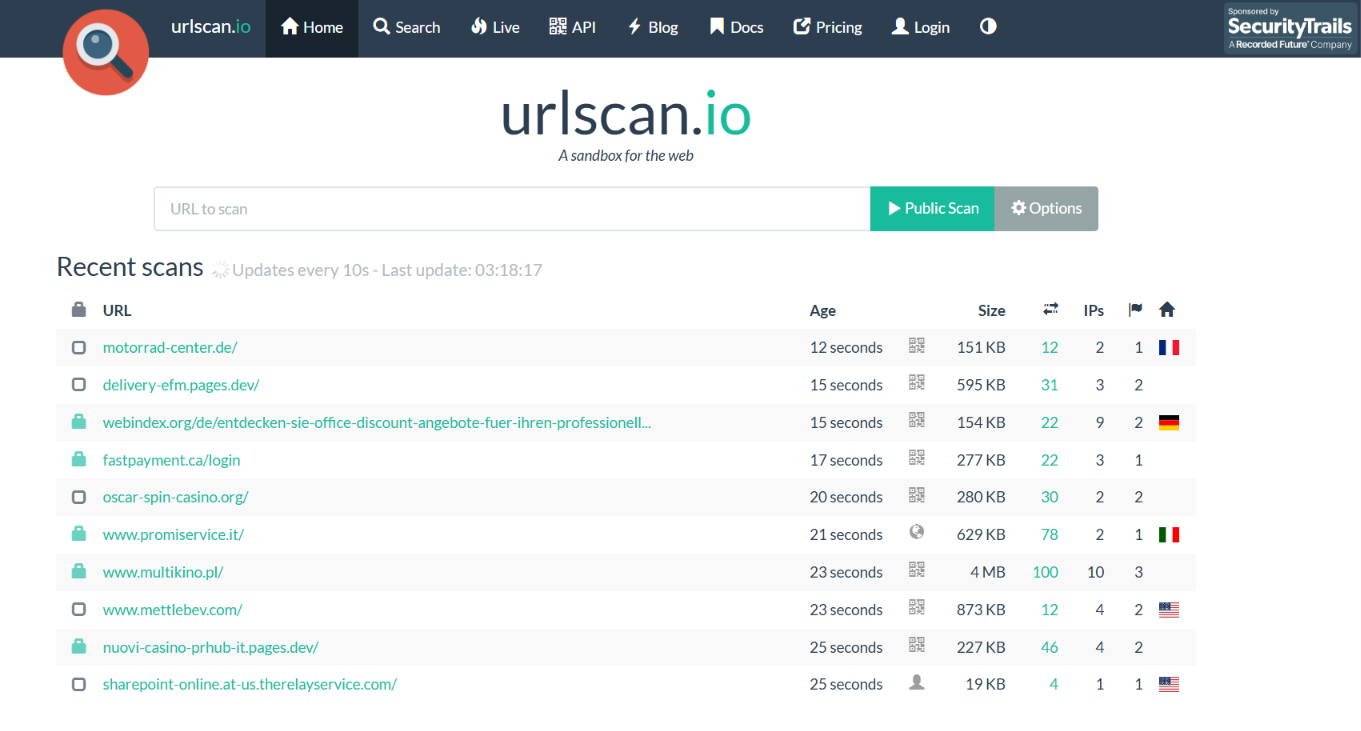
Task: Click the QR icon for nuovi-casino-prhub-it.pages.dev
Action: 917,645
